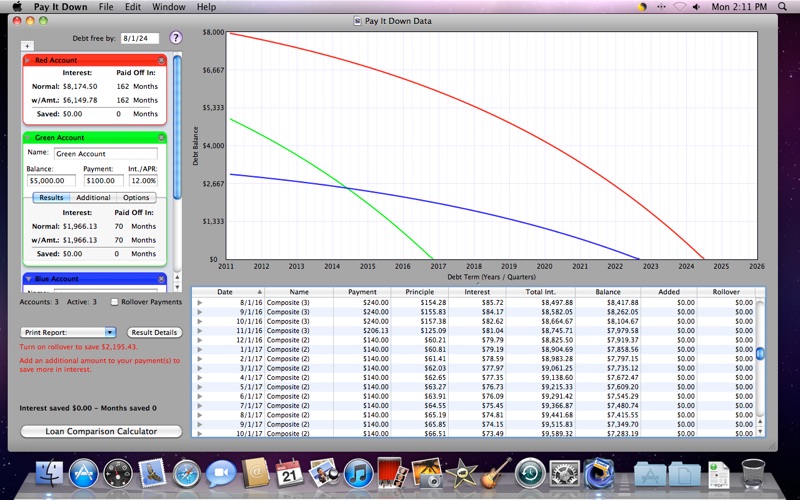Add a new account with plus button
800x500 pixels.
tap(27, 46)
